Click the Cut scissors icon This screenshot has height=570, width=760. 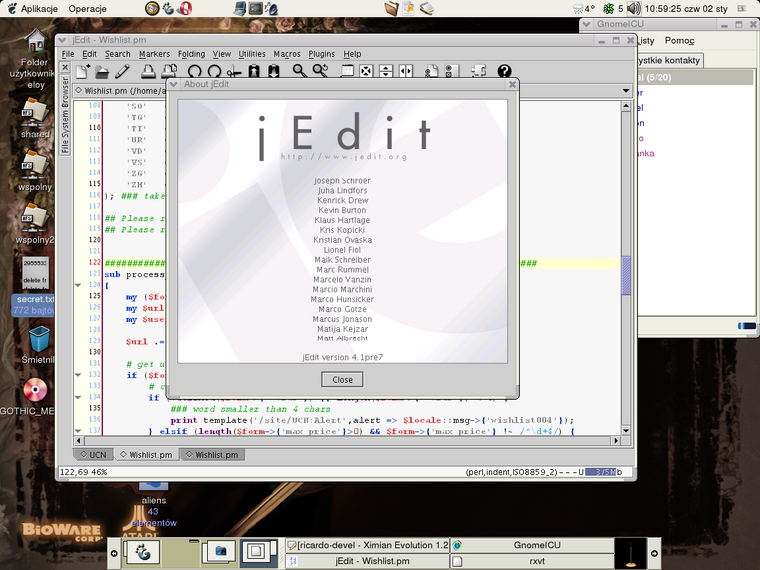pos(234,72)
